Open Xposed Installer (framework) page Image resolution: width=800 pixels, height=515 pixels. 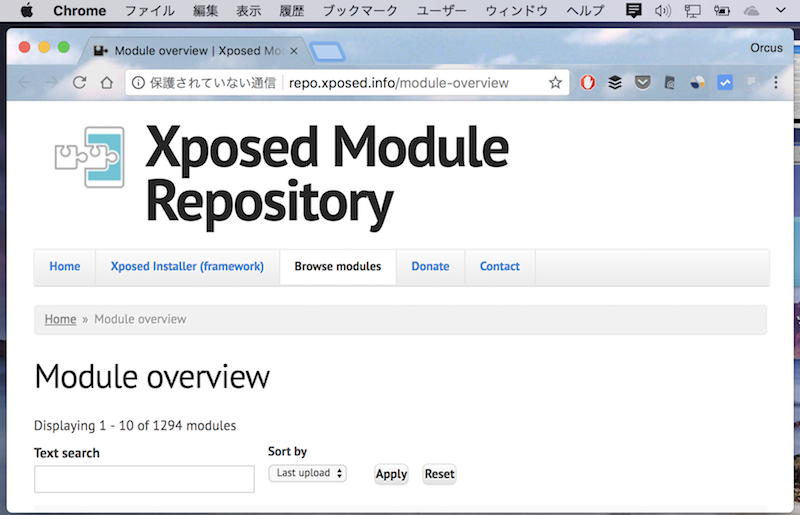pos(187,266)
